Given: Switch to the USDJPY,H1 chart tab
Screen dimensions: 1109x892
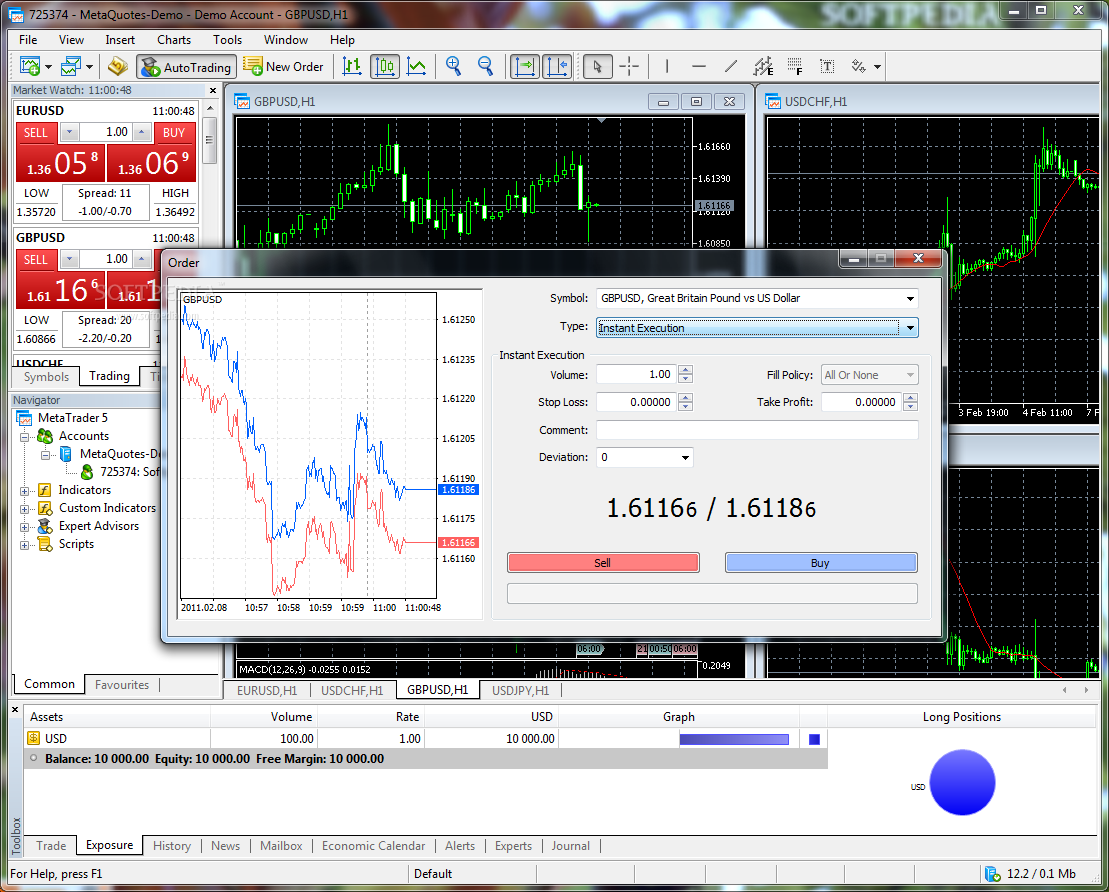Looking at the screenshot, I should coord(521,690).
